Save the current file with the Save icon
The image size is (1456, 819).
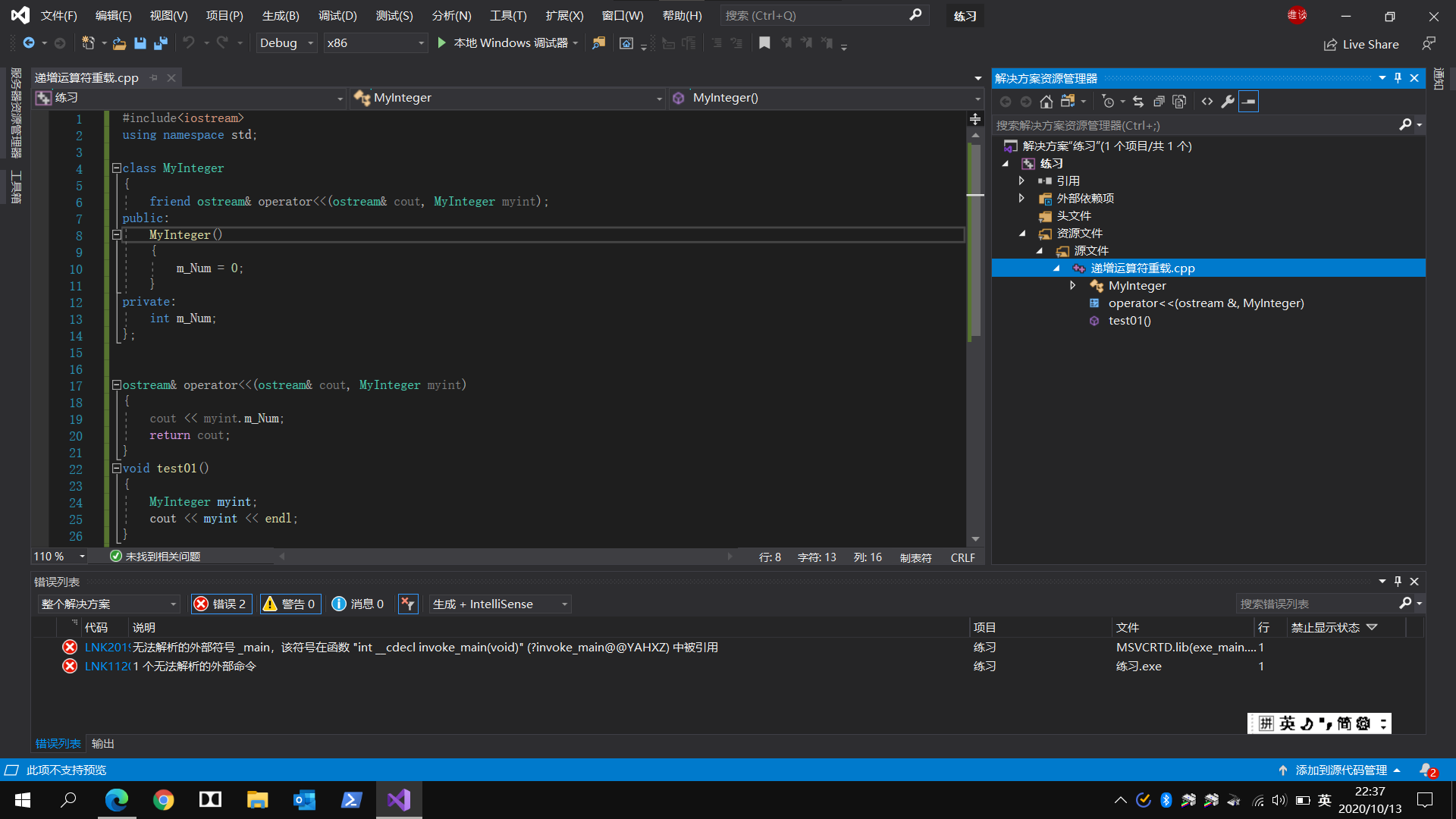140,43
